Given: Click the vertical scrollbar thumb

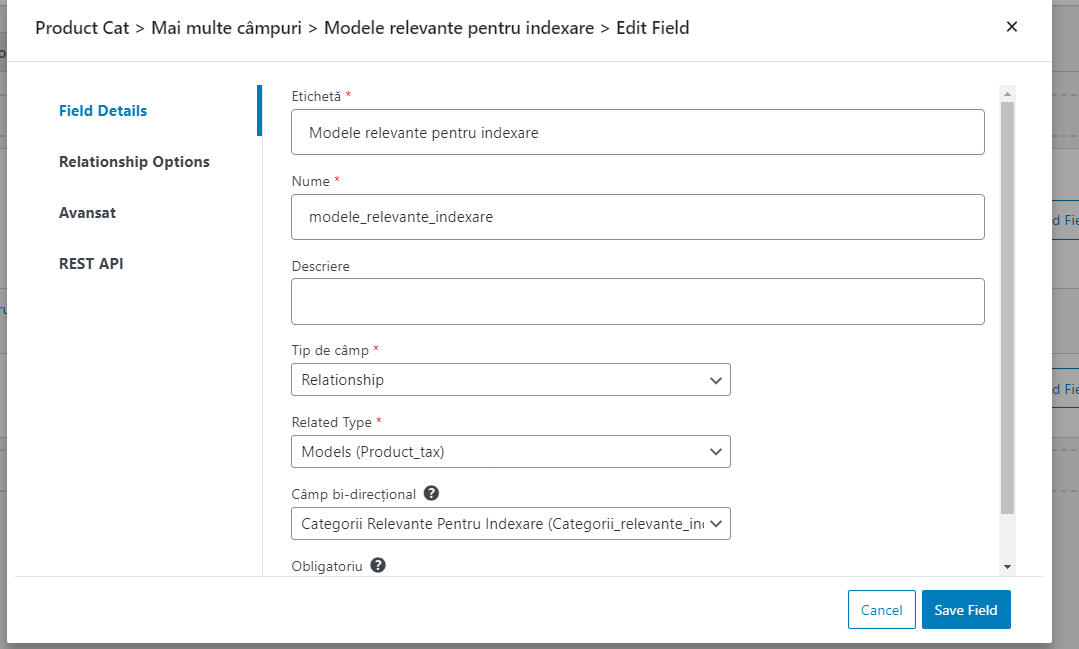Looking at the screenshot, I should pos(1007,308).
